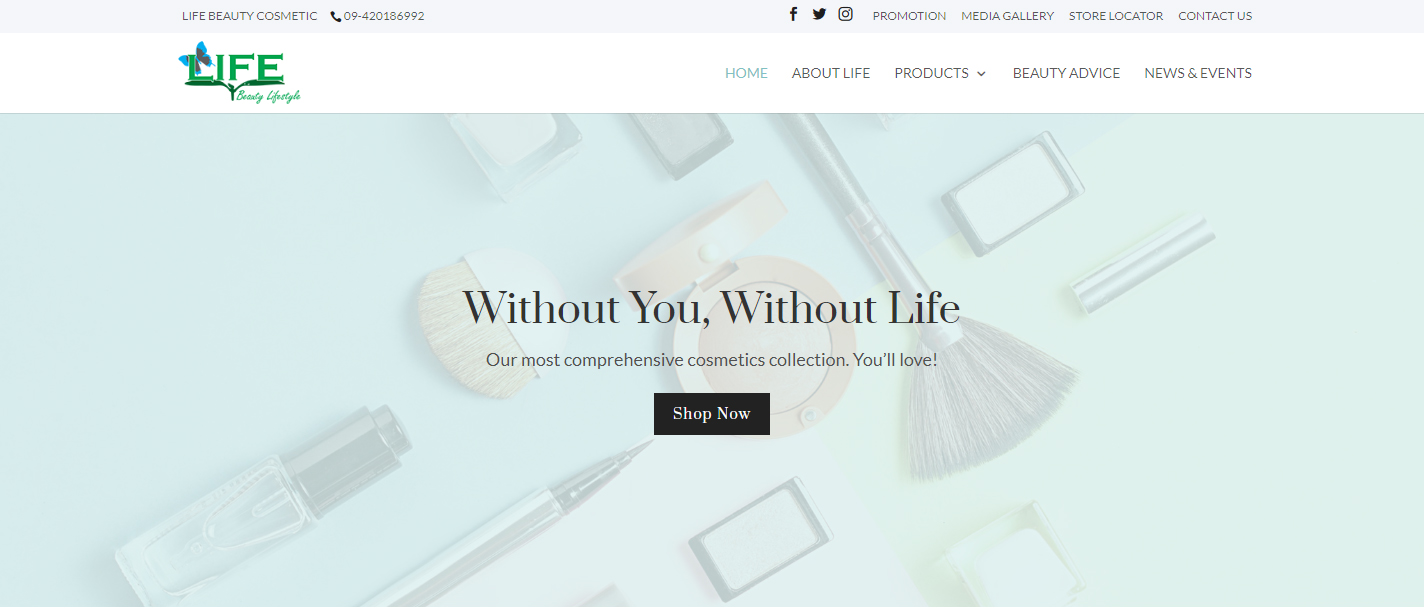
Task: Click the 'Without You, Without Life' headline
Action: (x=711, y=307)
